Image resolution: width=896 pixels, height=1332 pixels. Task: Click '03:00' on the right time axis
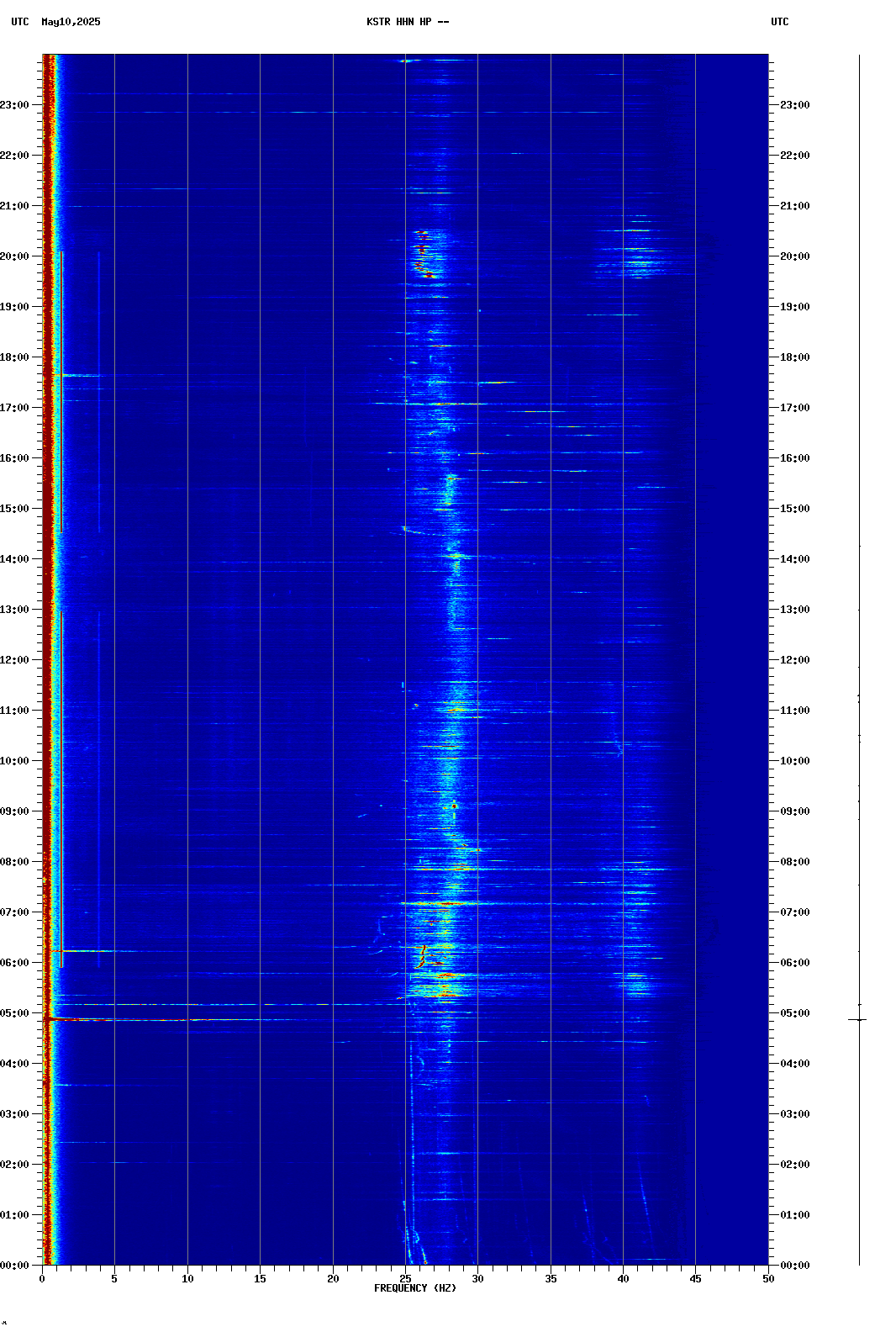795,1114
